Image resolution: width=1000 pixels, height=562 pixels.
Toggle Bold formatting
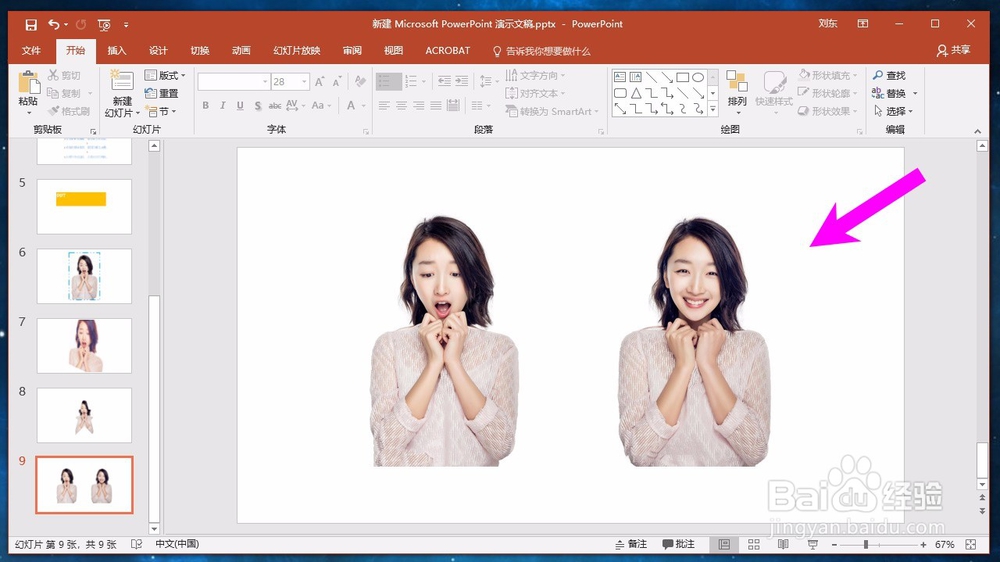tap(205, 105)
